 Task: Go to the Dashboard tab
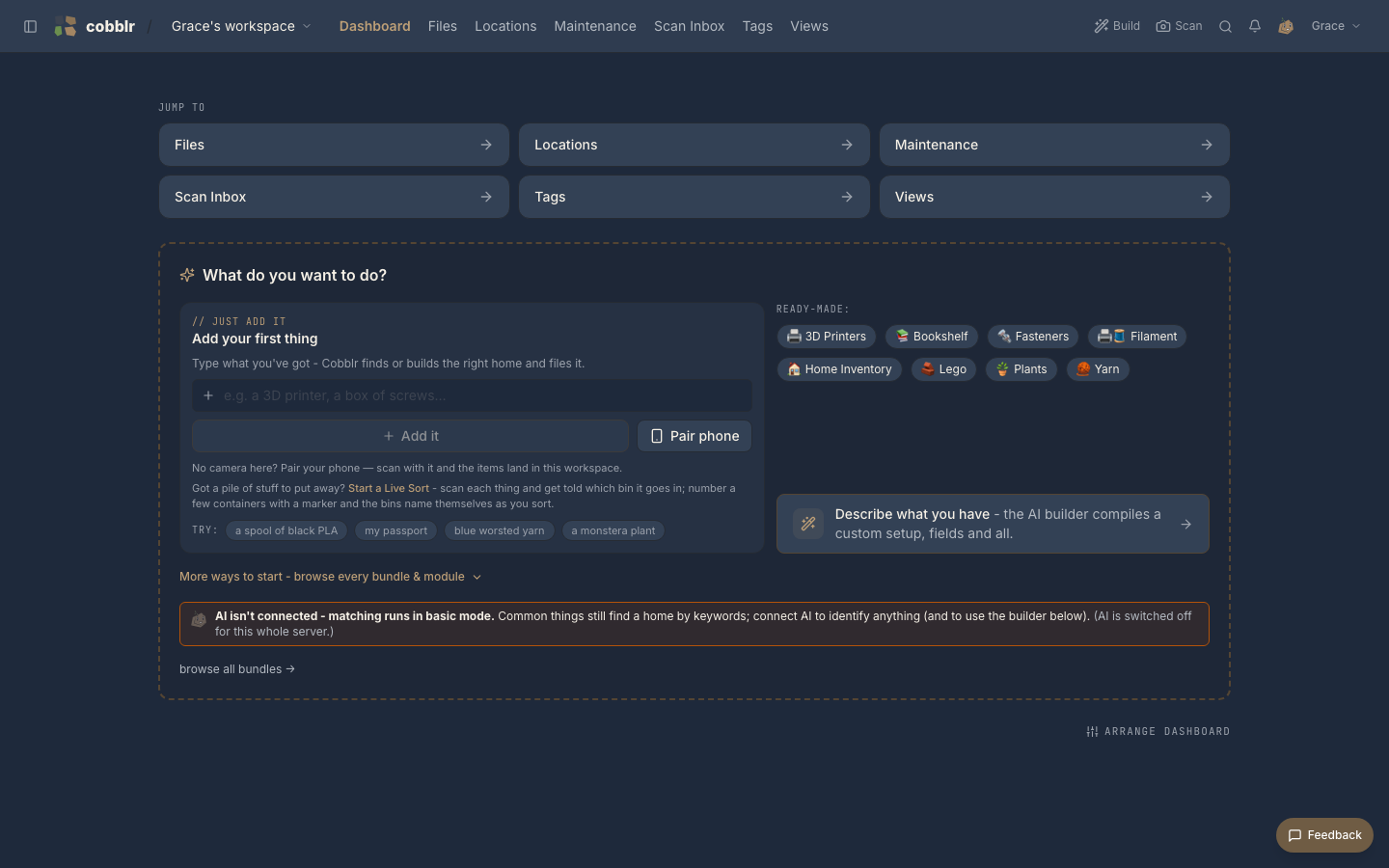click(374, 26)
